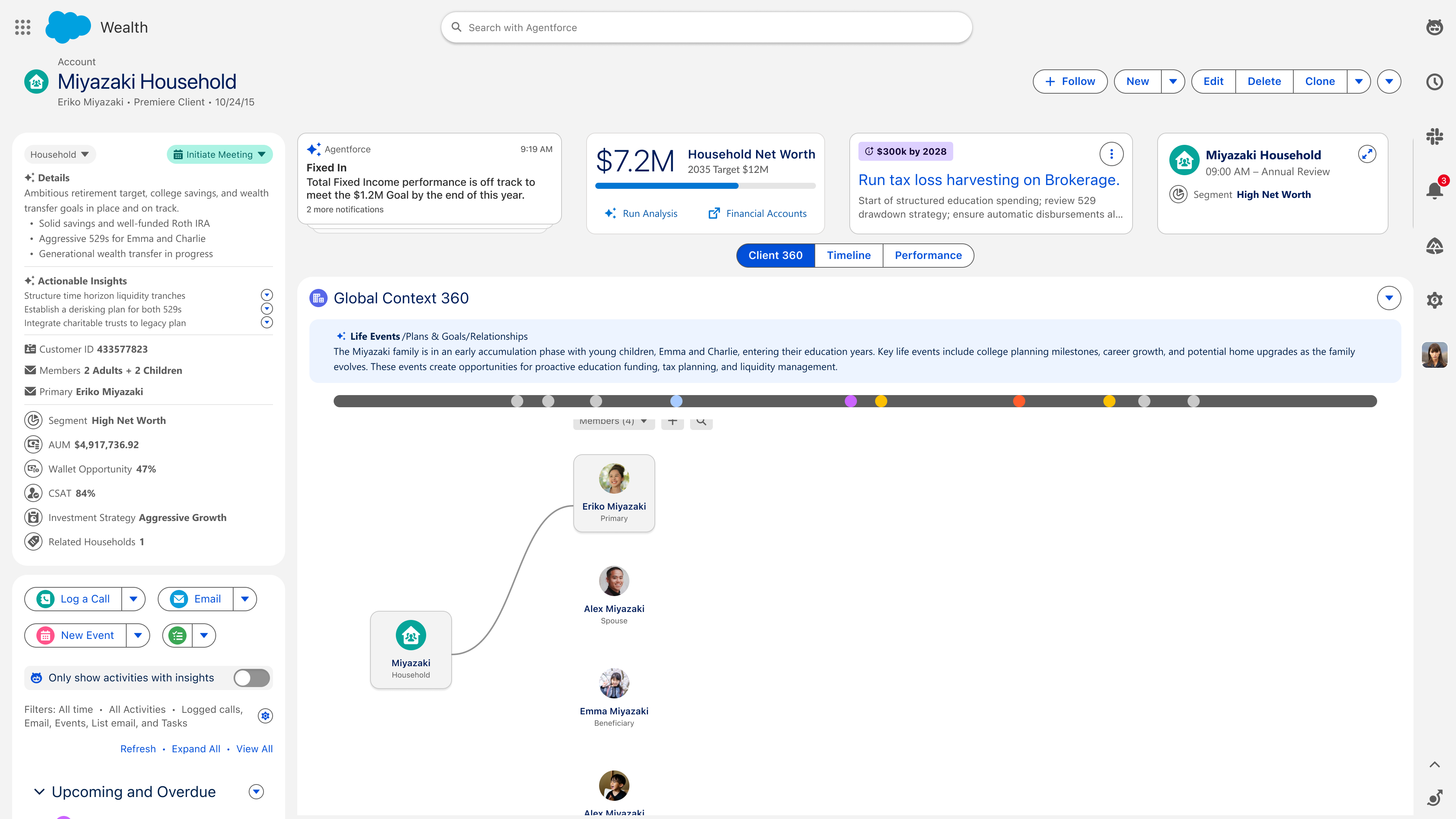Open the App Launcher grid icon
Screen dimensions: 1456x819
pyautogui.click(x=23, y=27)
